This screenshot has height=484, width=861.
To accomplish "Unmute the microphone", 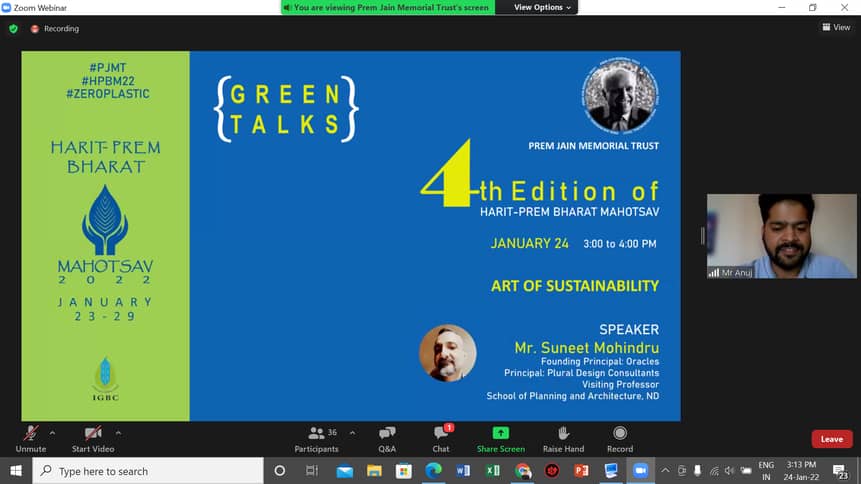I will click(31, 436).
